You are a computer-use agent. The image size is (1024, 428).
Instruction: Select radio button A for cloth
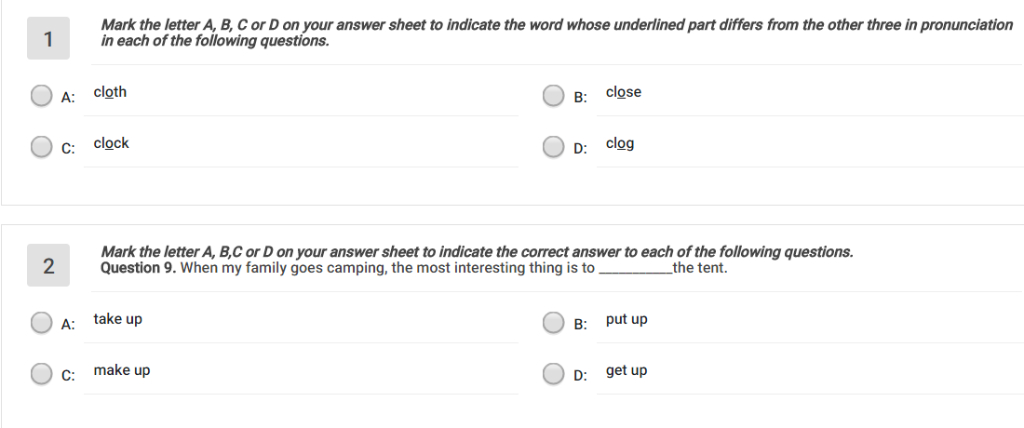click(x=42, y=96)
